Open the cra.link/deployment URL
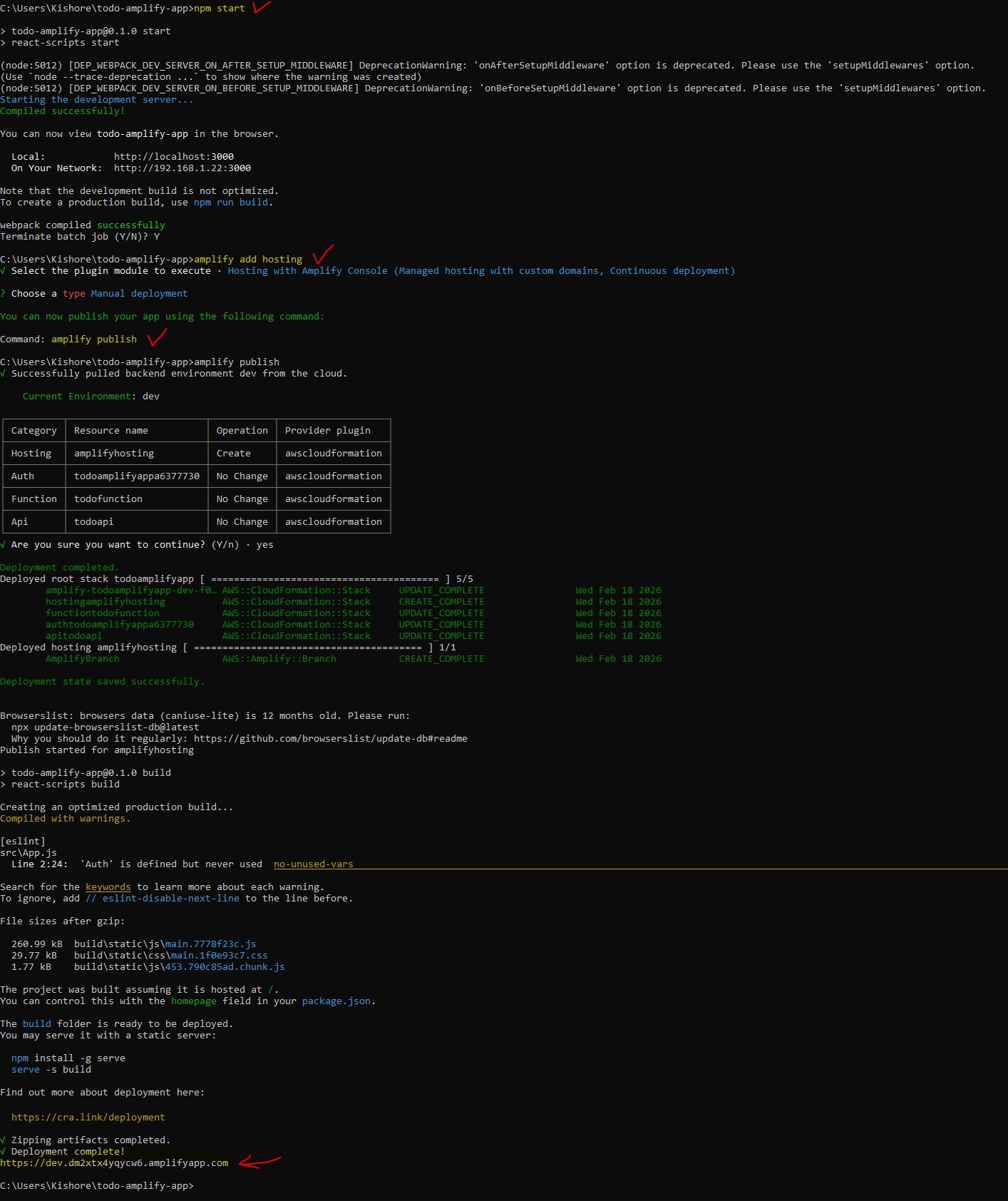 point(88,1118)
